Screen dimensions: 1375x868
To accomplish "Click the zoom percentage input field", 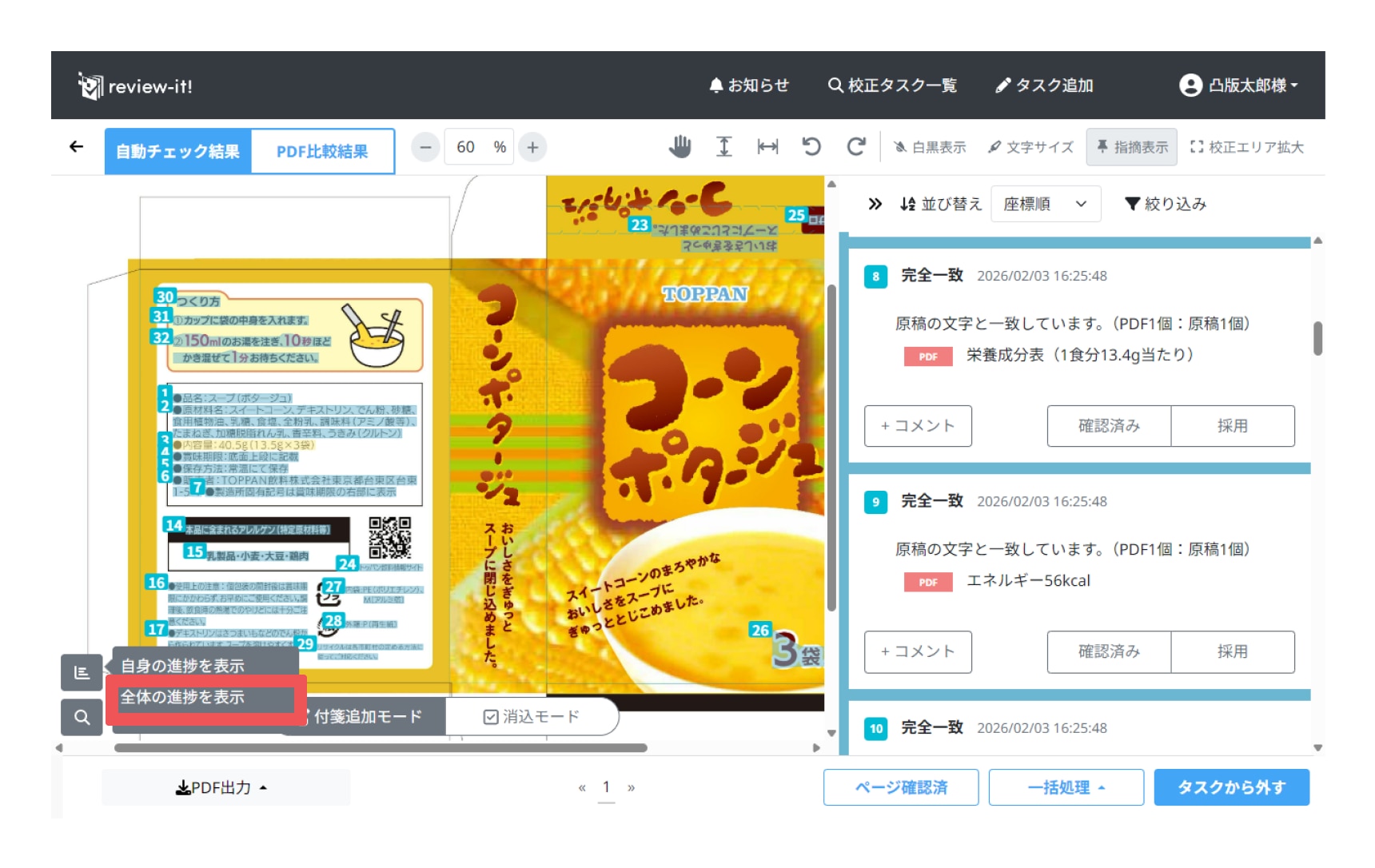I will pyautogui.click(x=469, y=147).
